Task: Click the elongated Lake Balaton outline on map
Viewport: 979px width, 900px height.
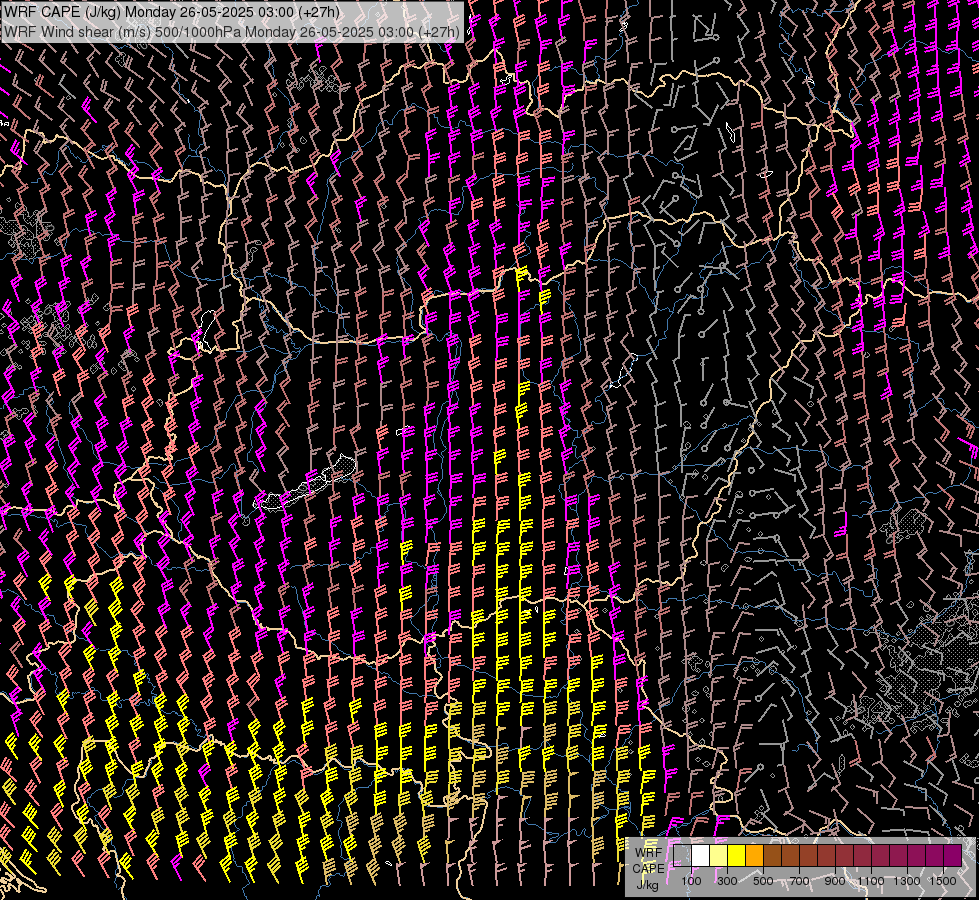Action: pos(305,483)
